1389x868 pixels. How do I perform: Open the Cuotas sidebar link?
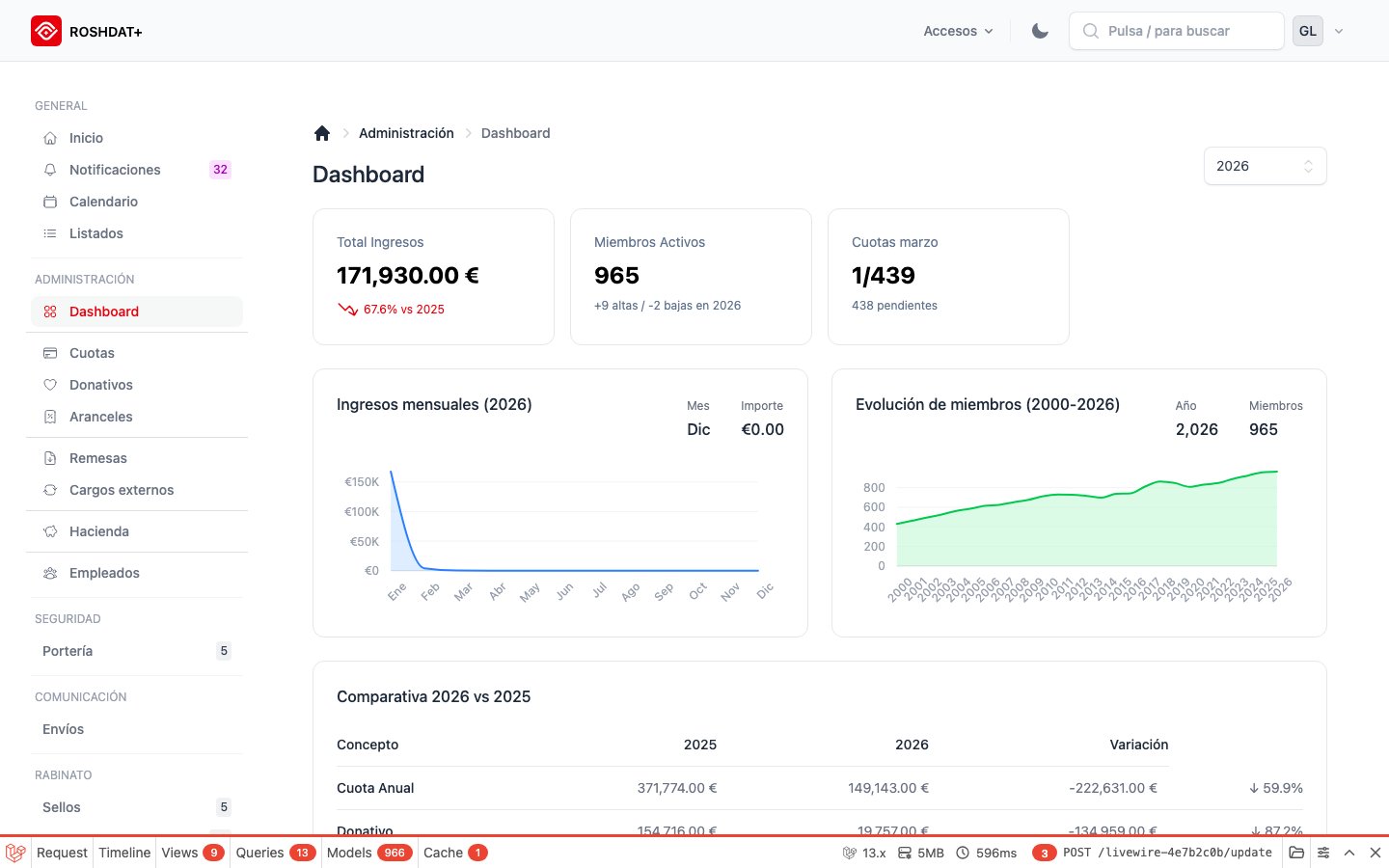point(92,353)
